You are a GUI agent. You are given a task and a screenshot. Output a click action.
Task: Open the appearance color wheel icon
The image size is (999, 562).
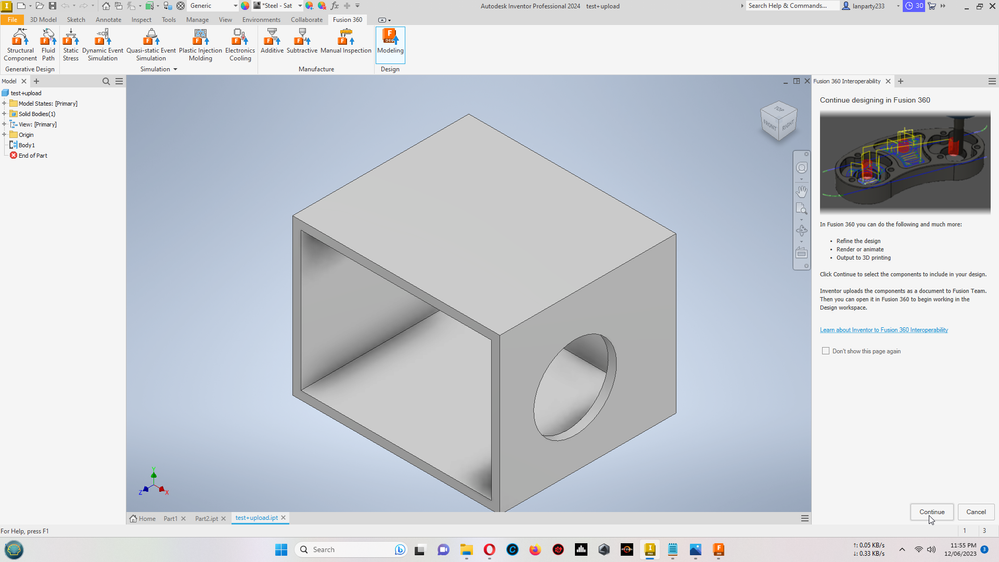245,6
